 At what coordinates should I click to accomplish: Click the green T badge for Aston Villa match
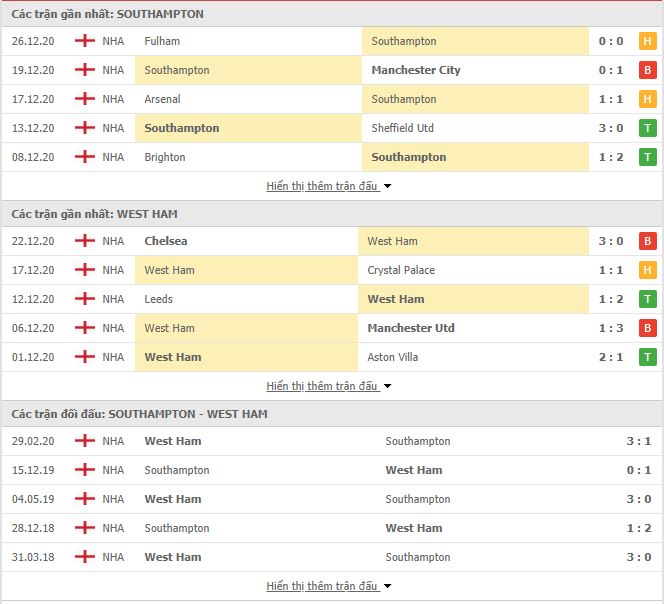[x=647, y=357]
